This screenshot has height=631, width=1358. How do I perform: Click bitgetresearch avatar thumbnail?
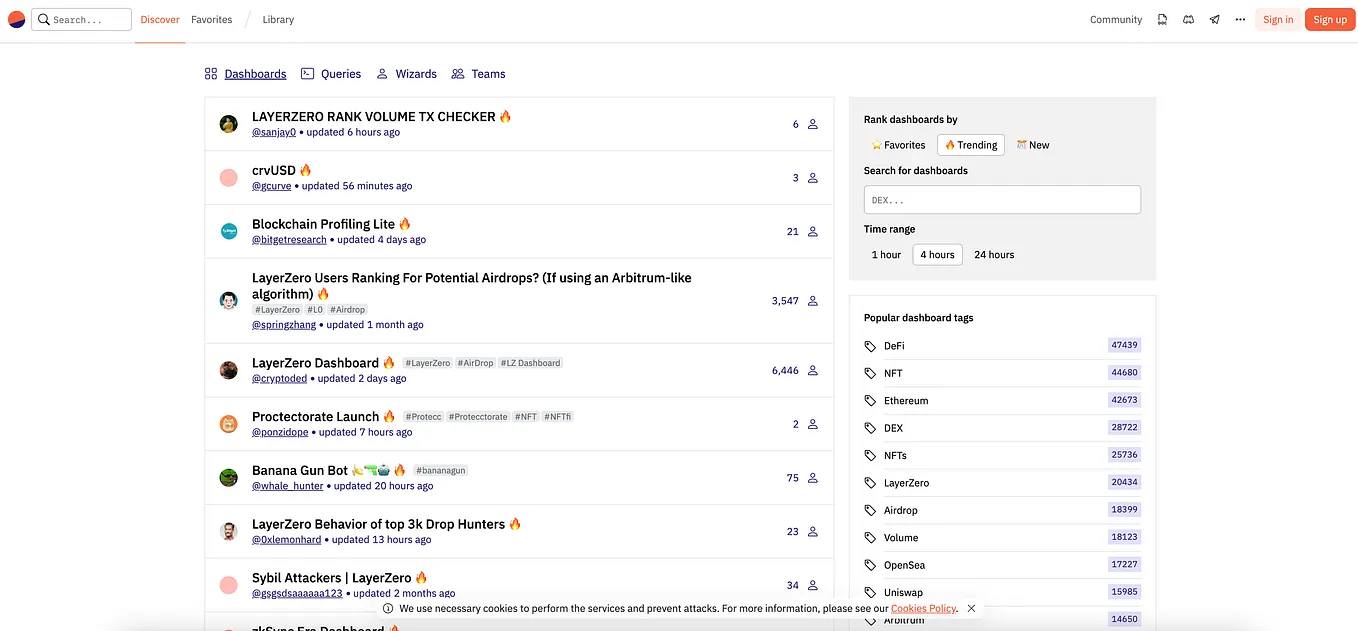point(228,231)
